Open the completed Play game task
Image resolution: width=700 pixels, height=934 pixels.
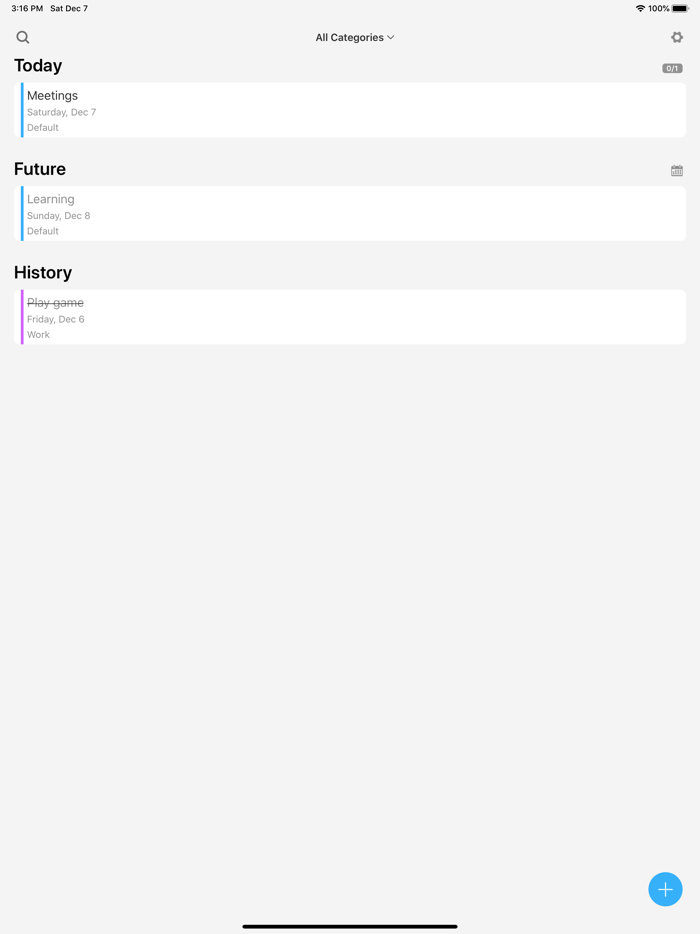tap(350, 317)
